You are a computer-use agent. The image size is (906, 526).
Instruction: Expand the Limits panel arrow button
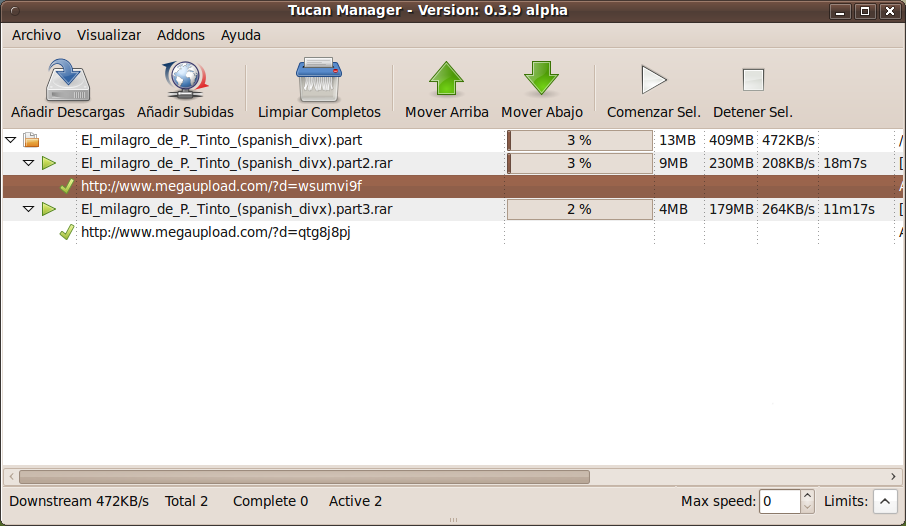point(885,501)
